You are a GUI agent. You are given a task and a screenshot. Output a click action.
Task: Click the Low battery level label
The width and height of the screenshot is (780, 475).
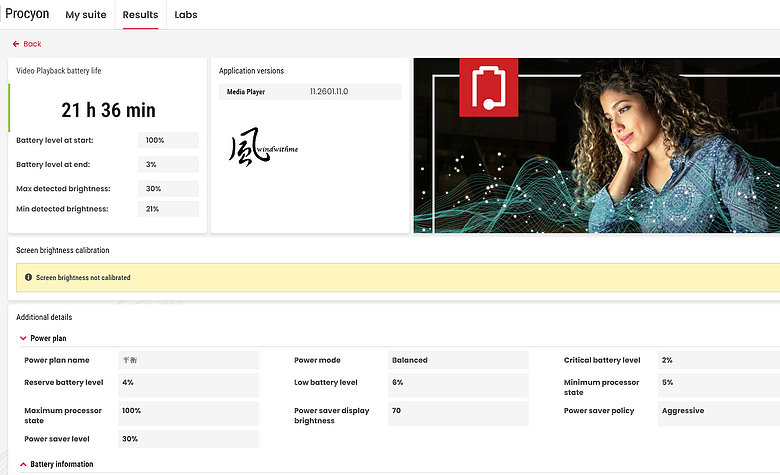[x=326, y=382]
